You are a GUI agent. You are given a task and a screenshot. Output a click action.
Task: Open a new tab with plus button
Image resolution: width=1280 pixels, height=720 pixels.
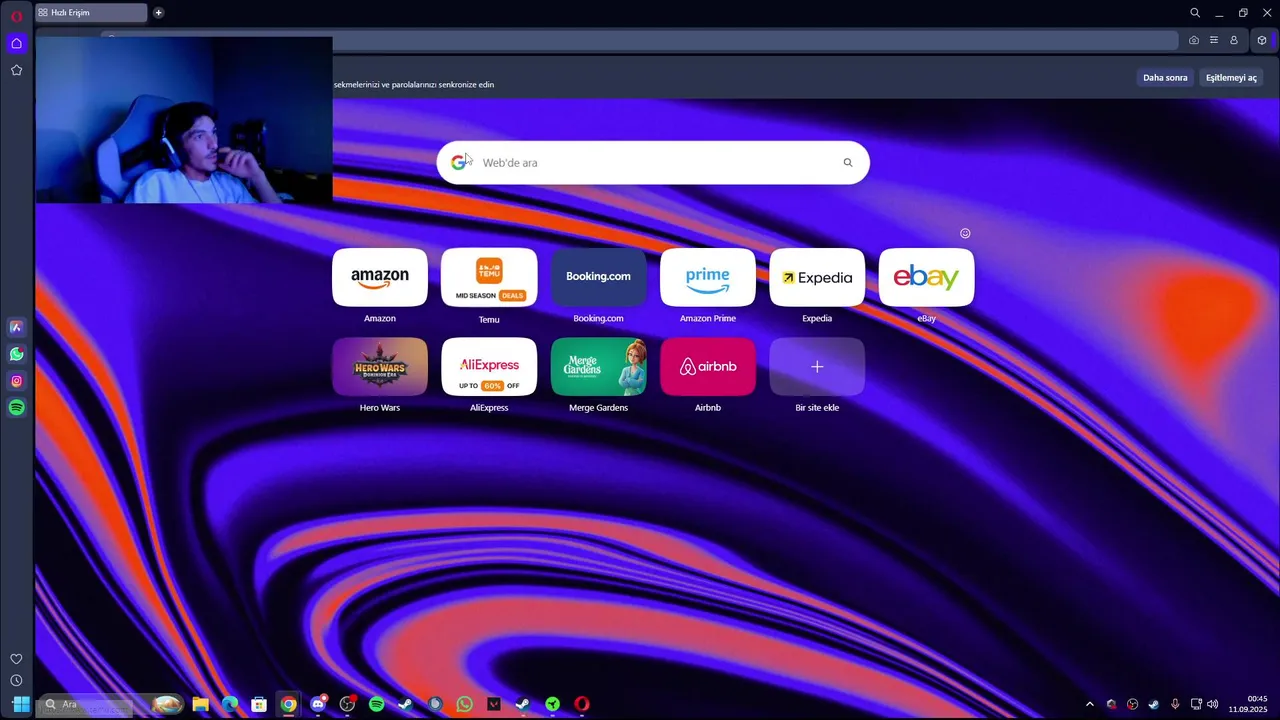[158, 13]
